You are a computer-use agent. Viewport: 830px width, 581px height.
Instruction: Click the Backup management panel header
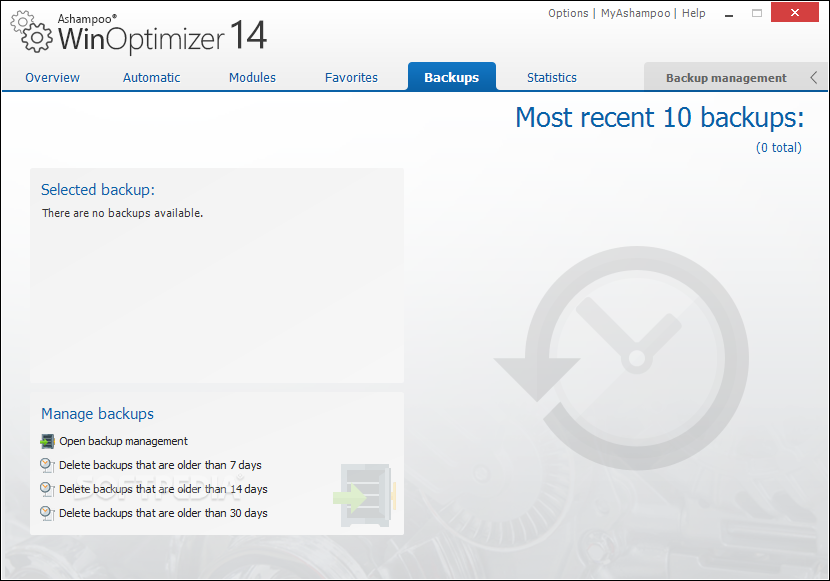pyautogui.click(x=726, y=78)
